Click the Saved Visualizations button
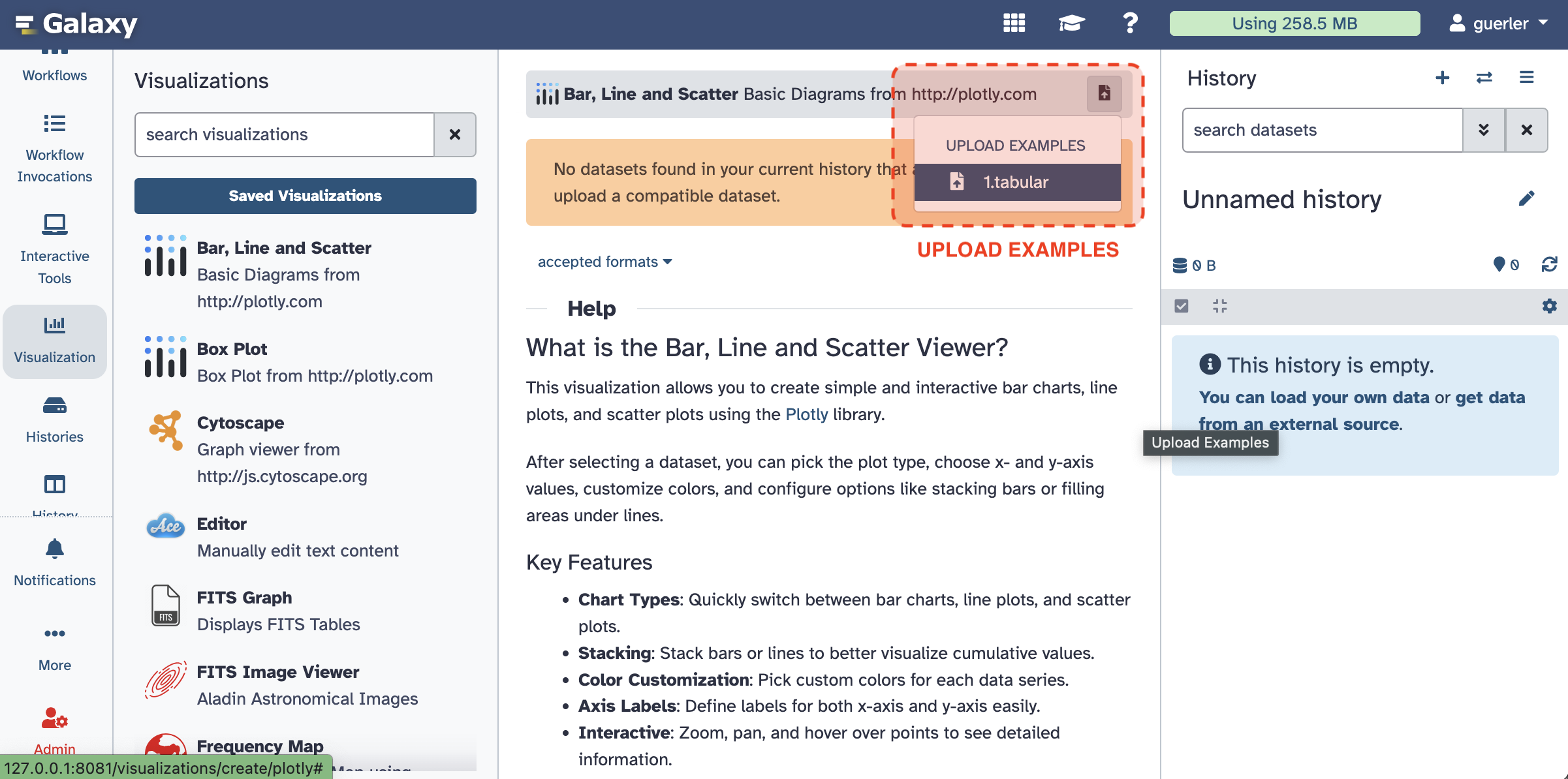Image resolution: width=1568 pixels, height=779 pixels. coord(305,196)
